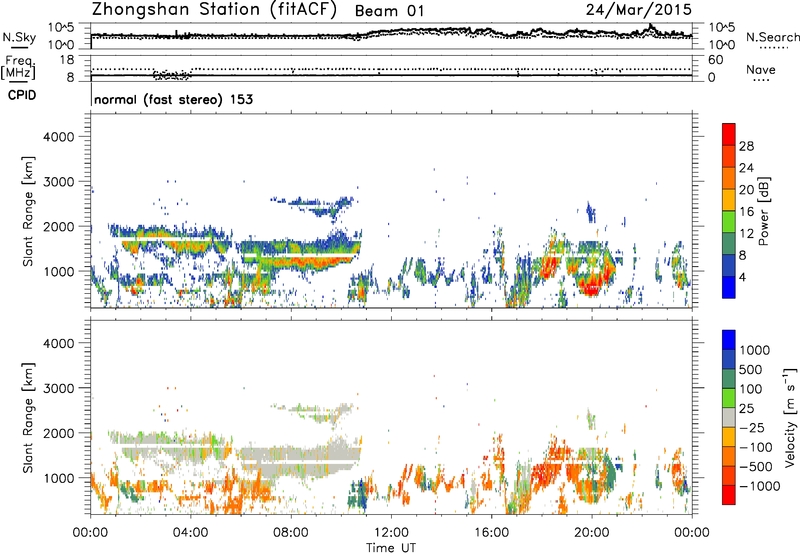Click the date '24/Mar/2015'
Viewport: 800px width, 554px height.
tap(639, 10)
